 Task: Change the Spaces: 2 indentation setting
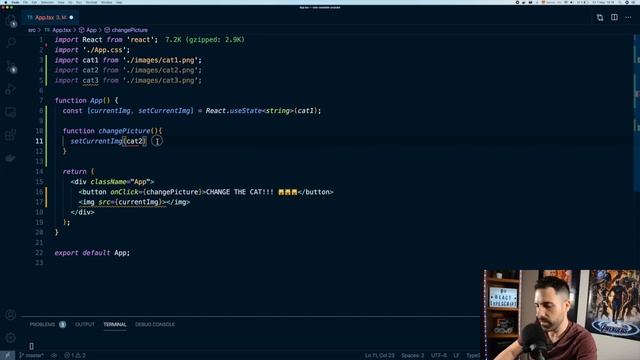tap(412, 356)
